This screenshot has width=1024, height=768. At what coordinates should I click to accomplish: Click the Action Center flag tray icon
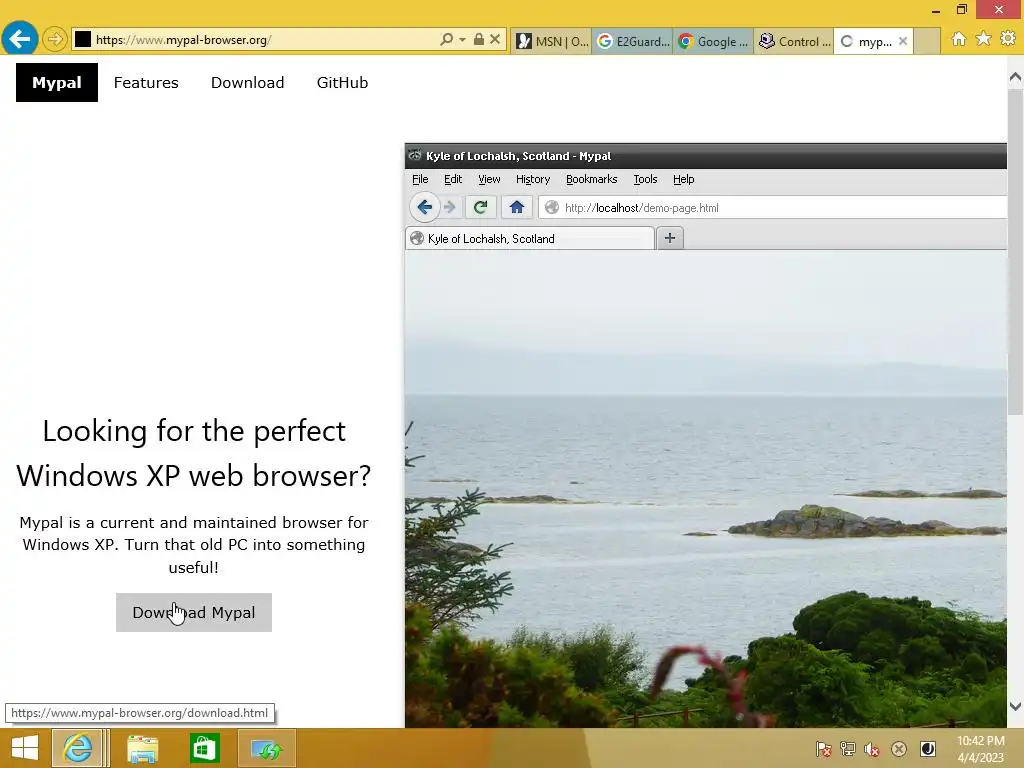pos(823,749)
